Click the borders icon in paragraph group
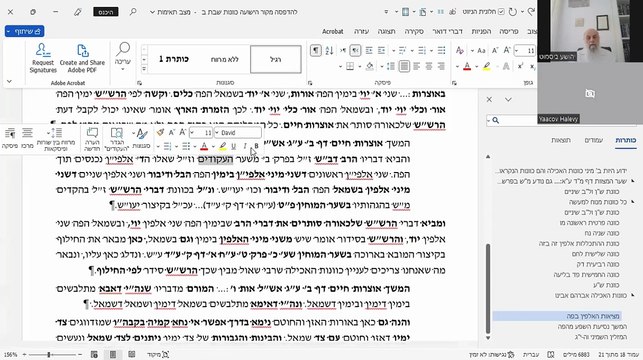 click(x=350, y=66)
